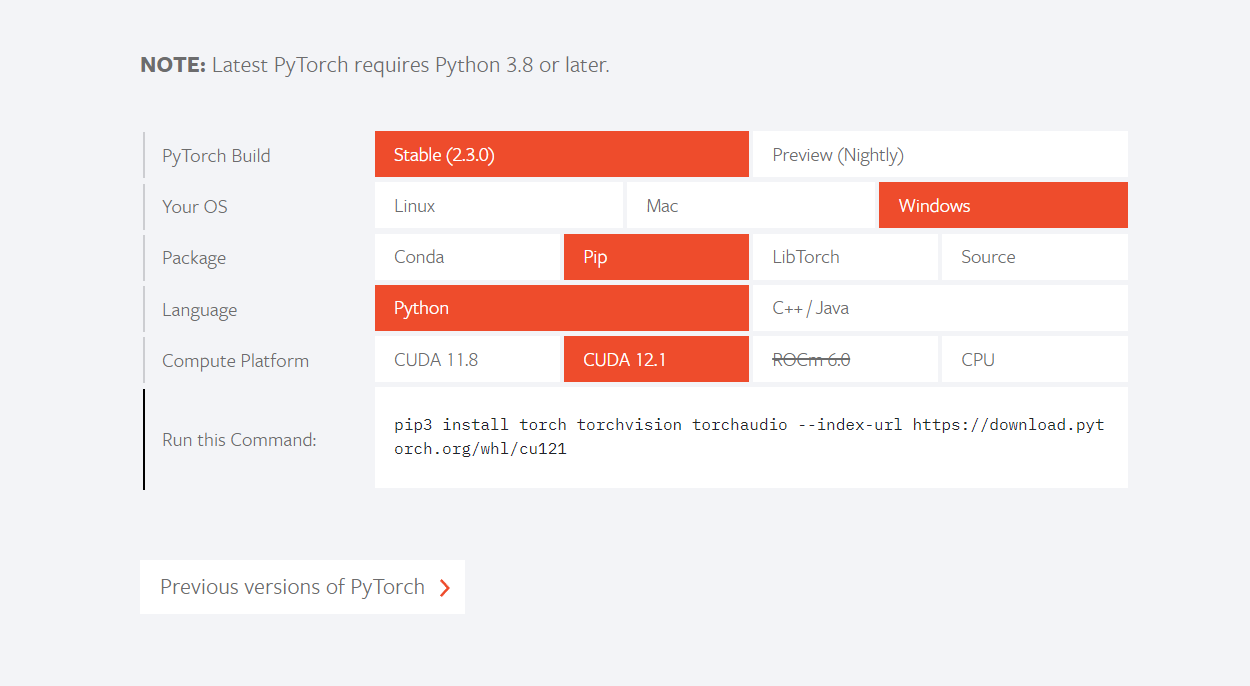
Task: Click the Package row label
Action: coord(194,258)
